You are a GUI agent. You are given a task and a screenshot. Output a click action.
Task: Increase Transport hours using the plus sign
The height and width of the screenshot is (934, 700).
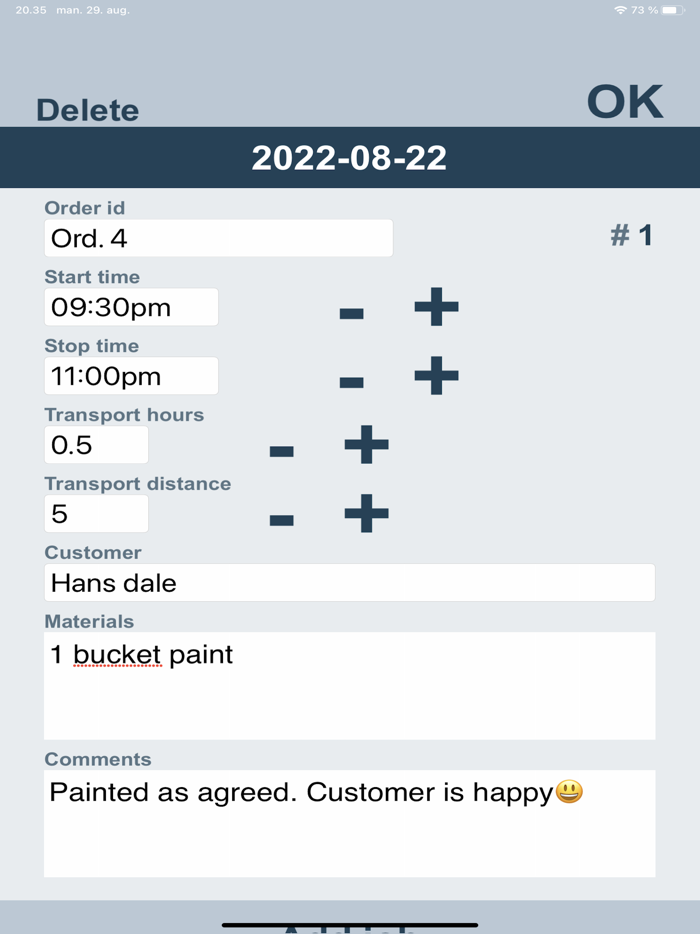[x=364, y=444]
